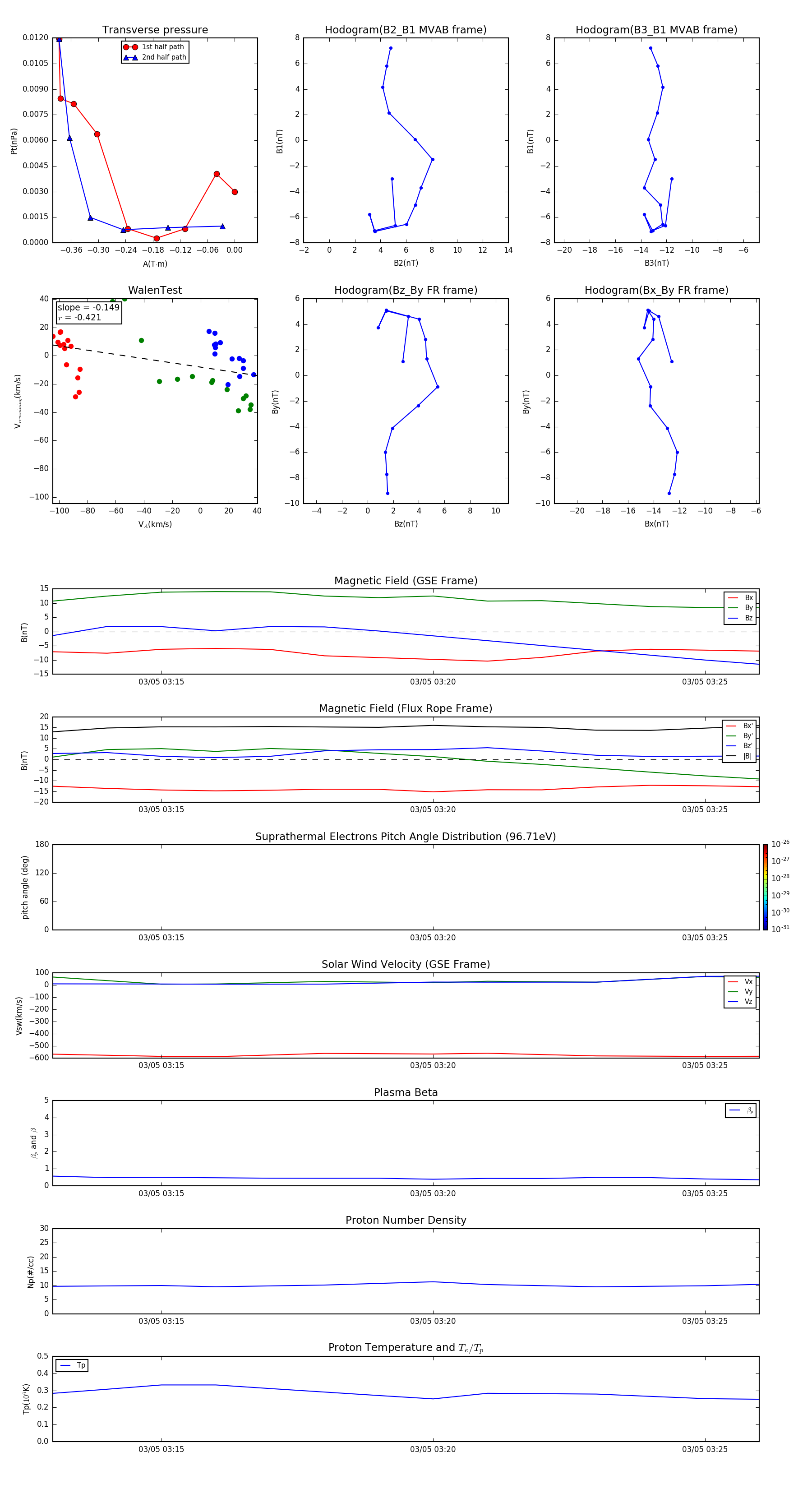812x1489 pixels.
Task: Click the 'r = -0.421' annotation
Action: tap(80, 317)
